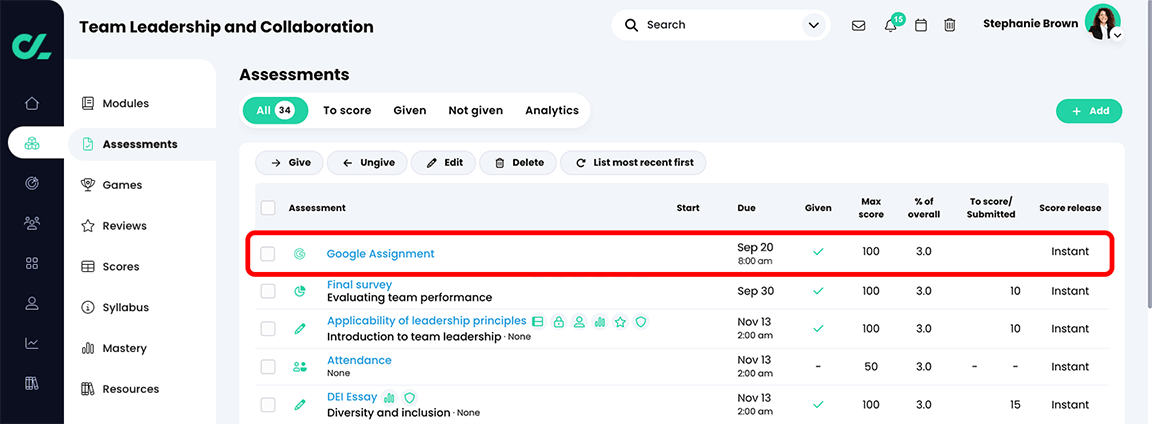
Task: Open the messages envelope icon
Action: click(x=858, y=25)
